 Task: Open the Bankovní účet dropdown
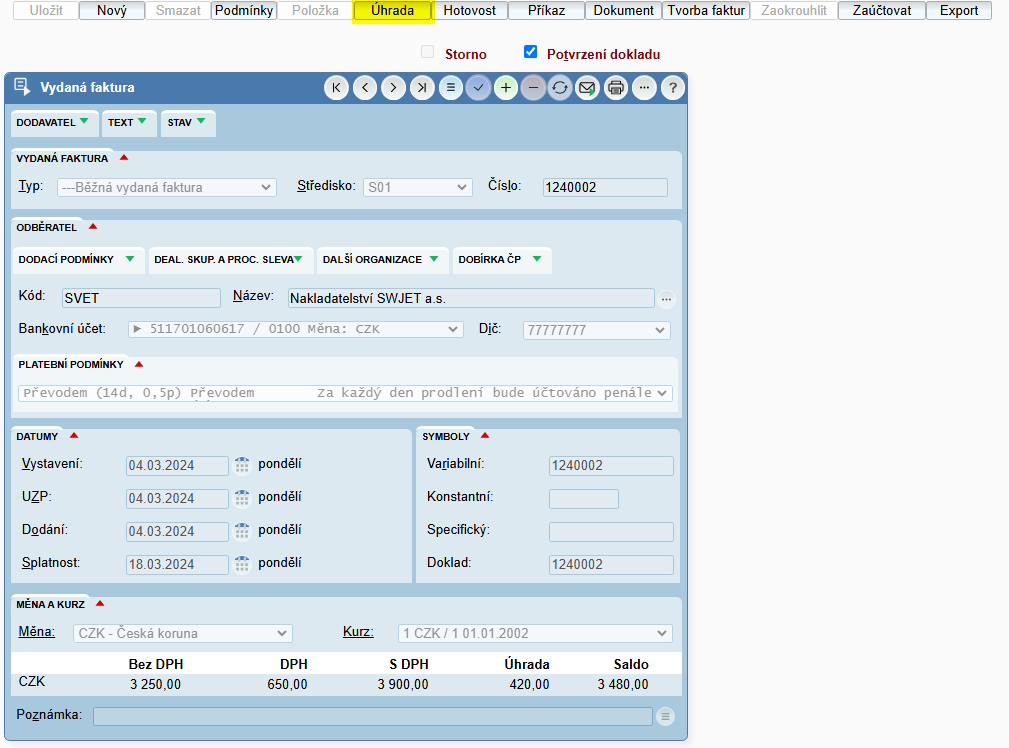(296, 329)
